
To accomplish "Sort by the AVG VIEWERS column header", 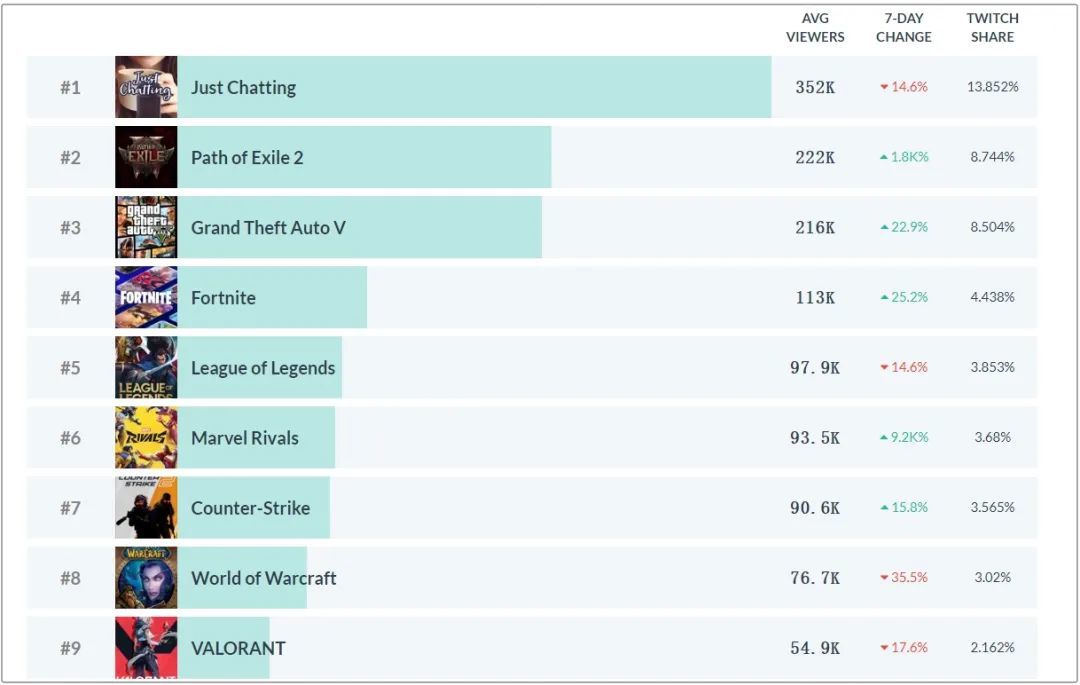I will 815,27.
